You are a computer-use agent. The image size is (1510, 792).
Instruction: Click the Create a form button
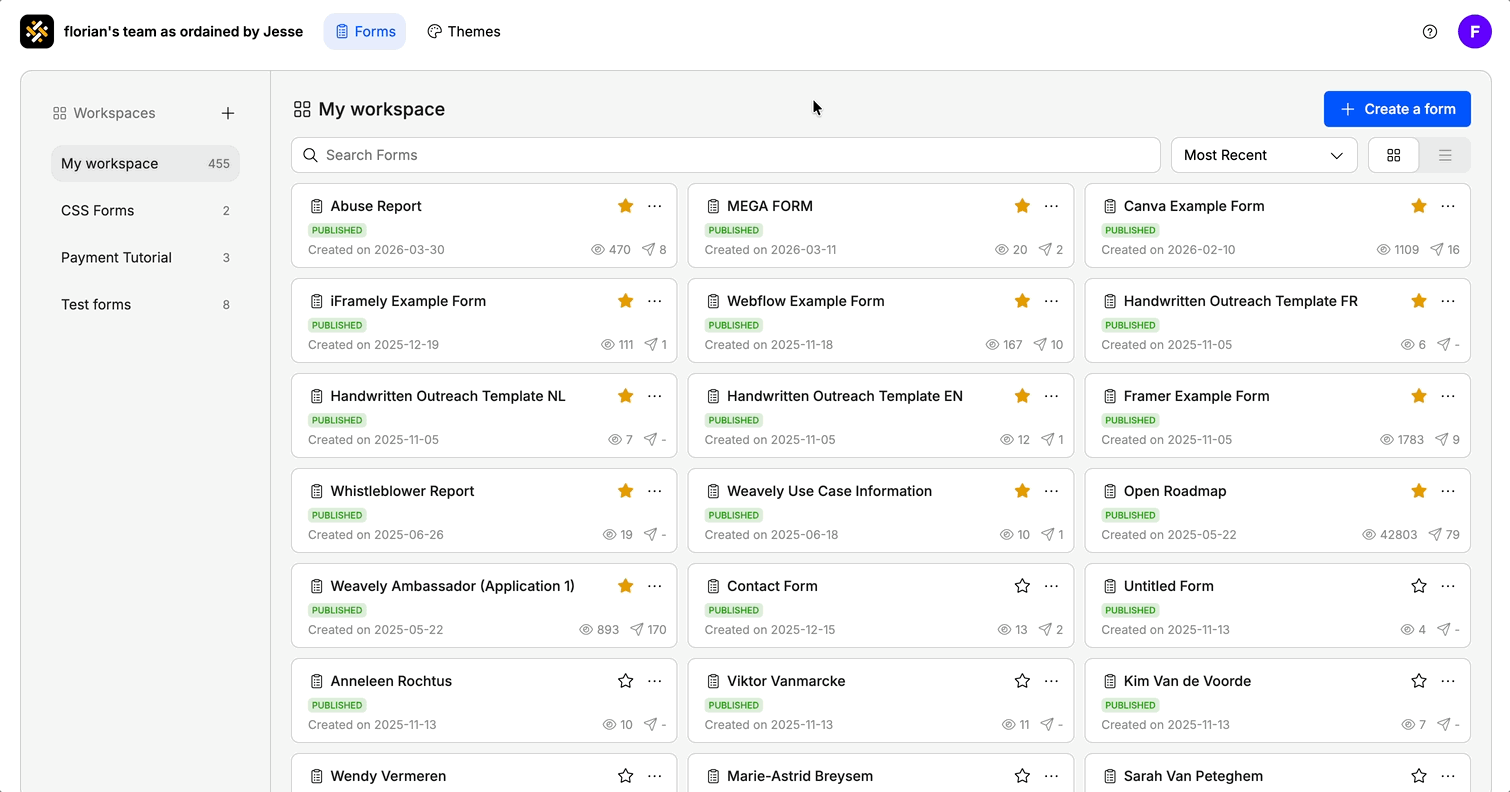[x=1397, y=109]
